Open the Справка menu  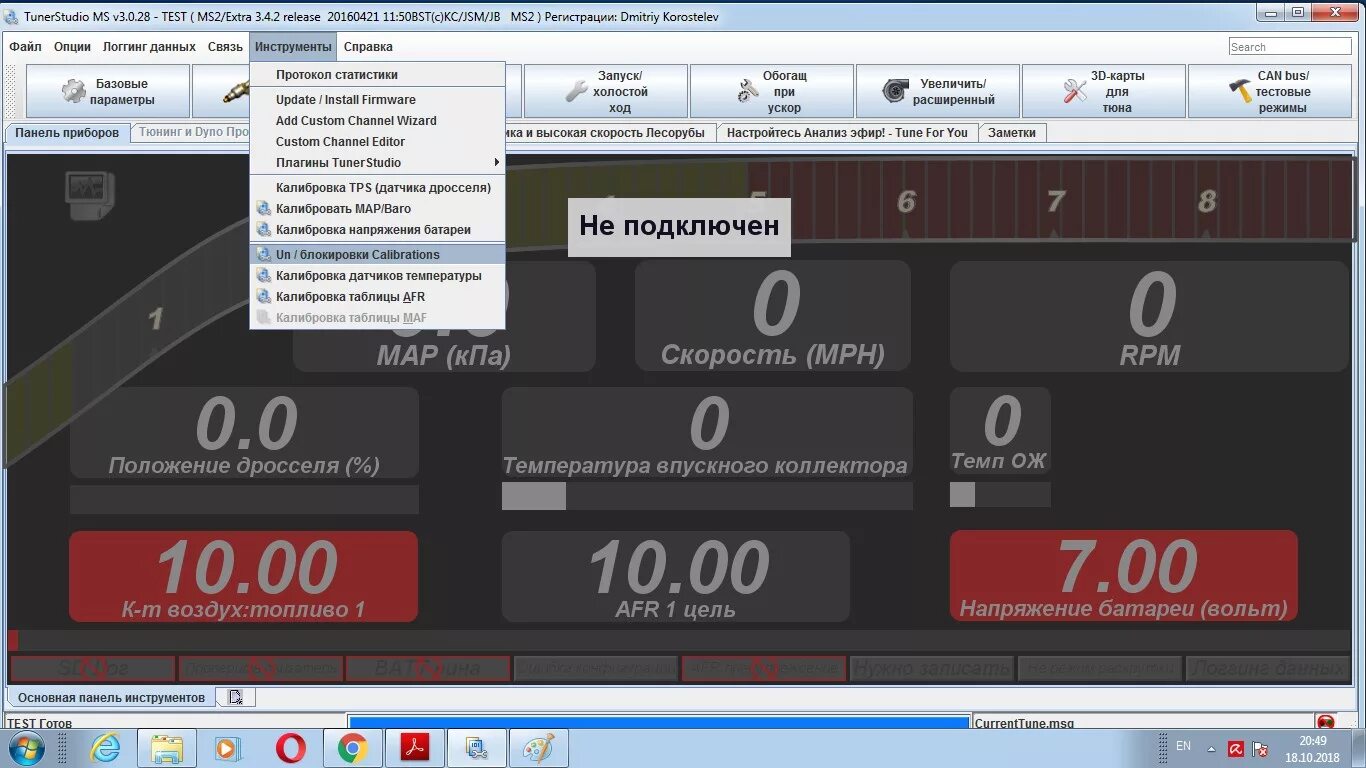[368, 46]
